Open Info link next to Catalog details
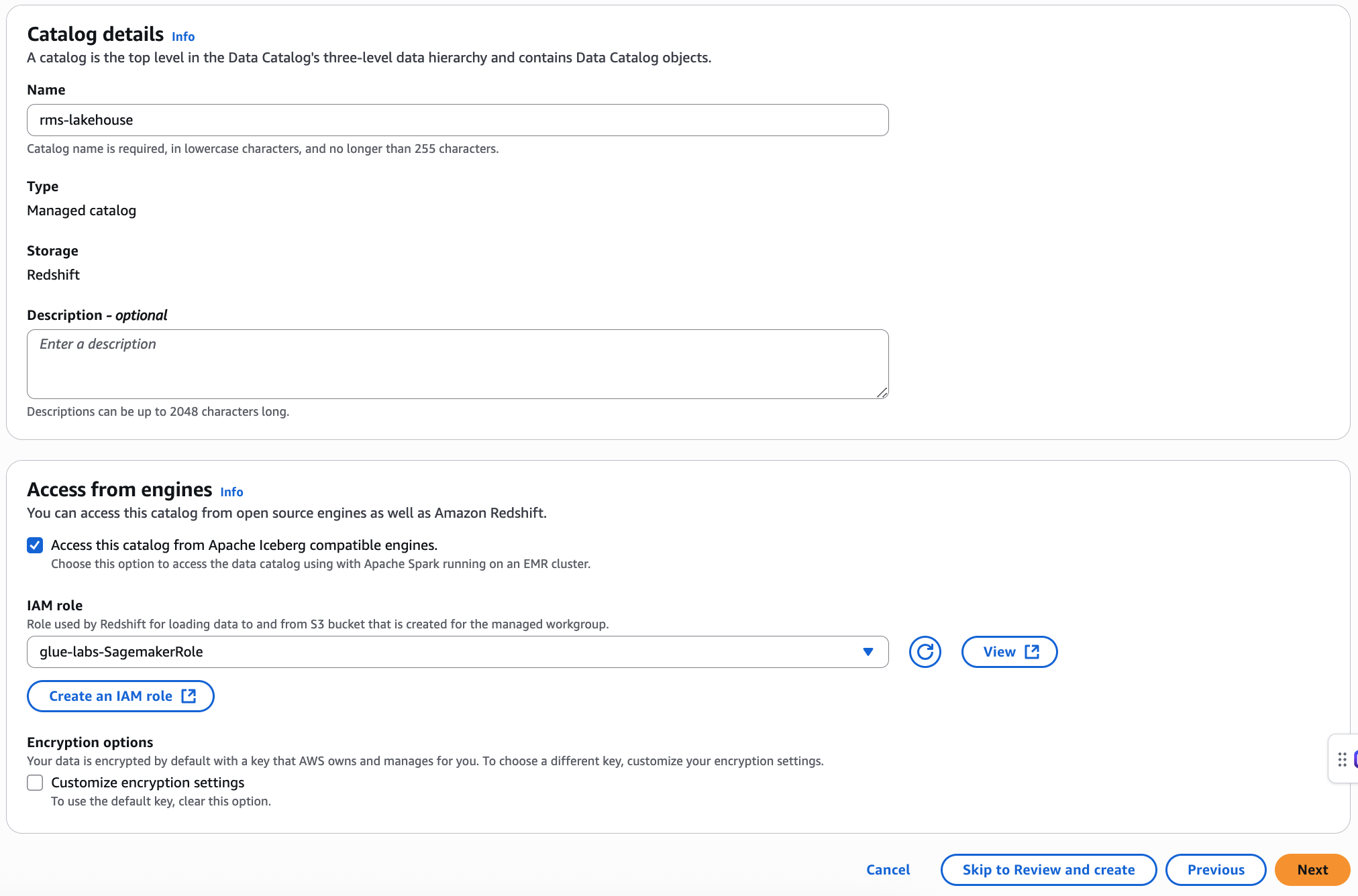The width and height of the screenshot is (1358, 896). point(183,37)
